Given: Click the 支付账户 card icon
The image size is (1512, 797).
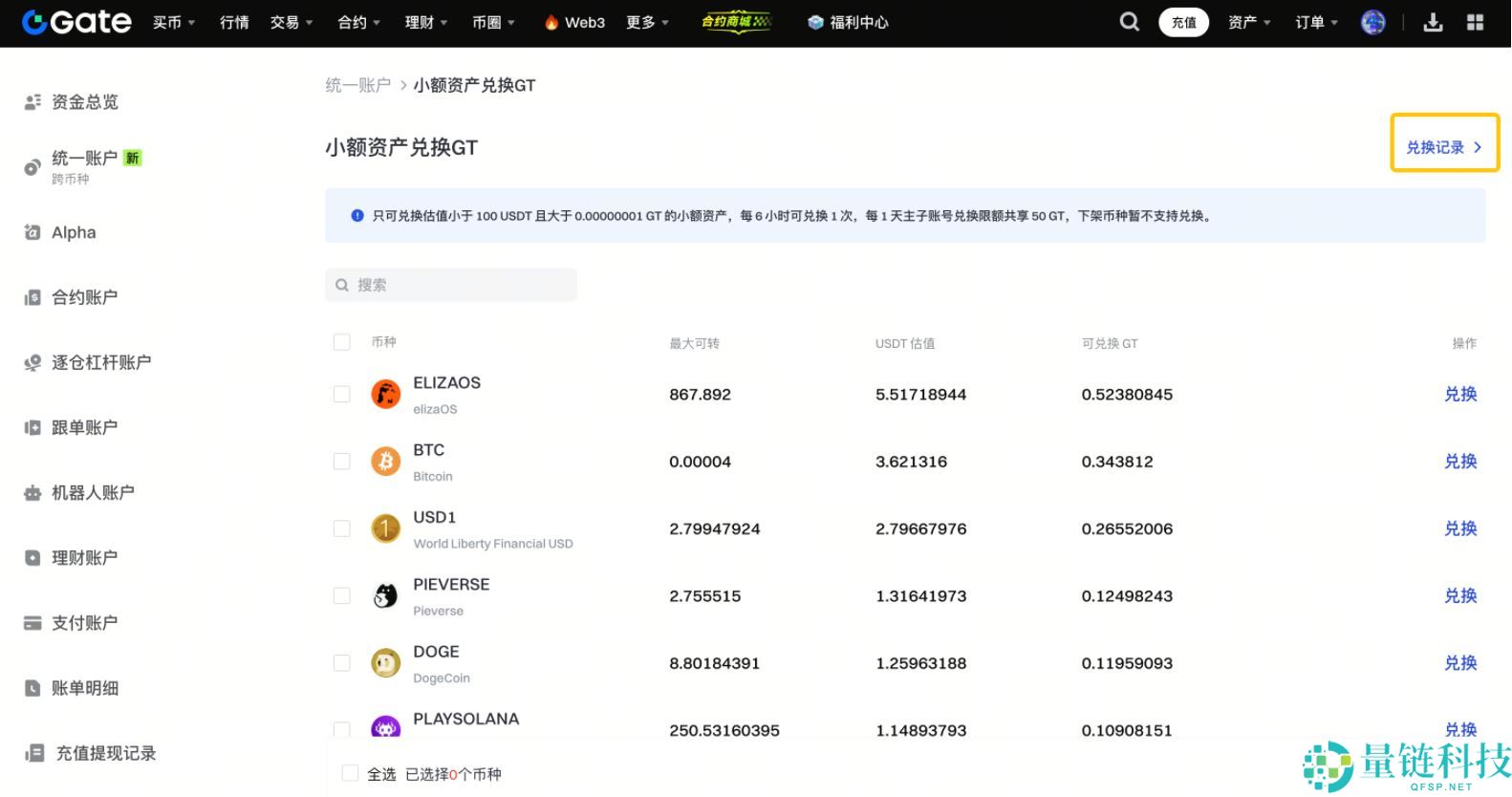Looking at the screenshot, I should (32, 623).
